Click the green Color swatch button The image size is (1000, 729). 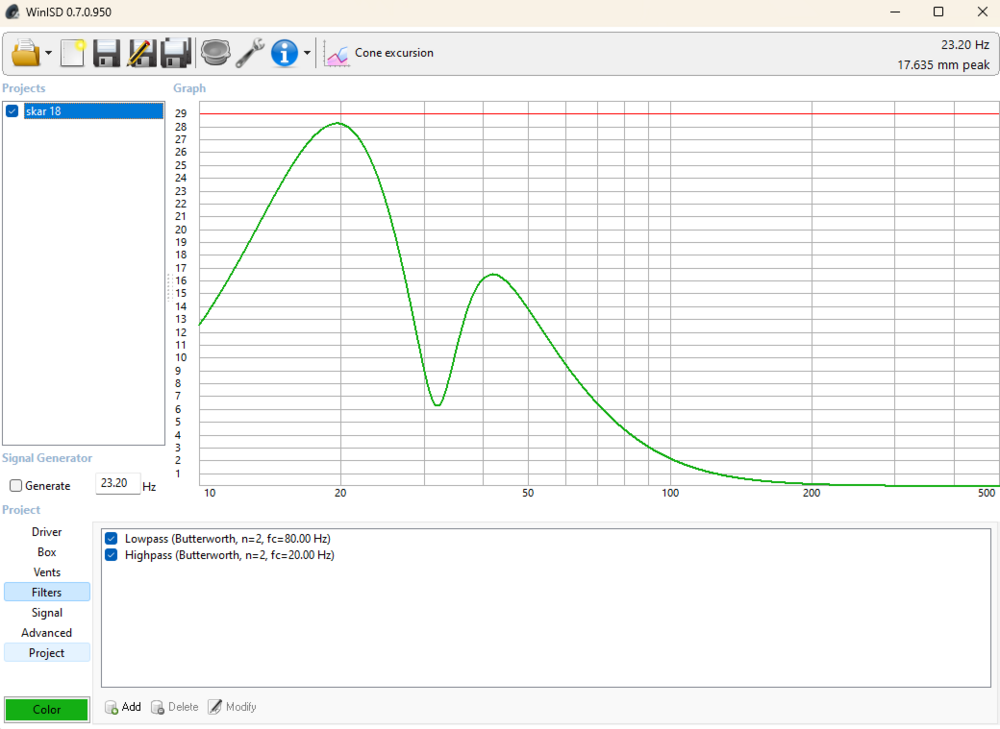tap(47, 709)
